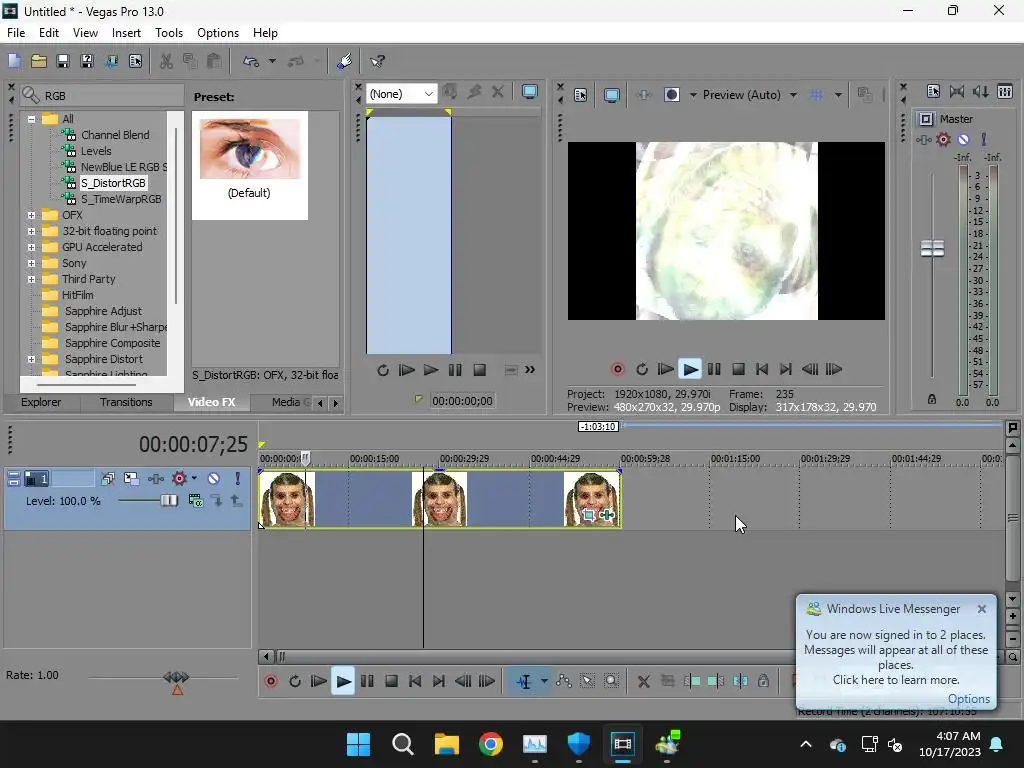
Task: Expand the Sony folder
Action: (x=31, y=263)
